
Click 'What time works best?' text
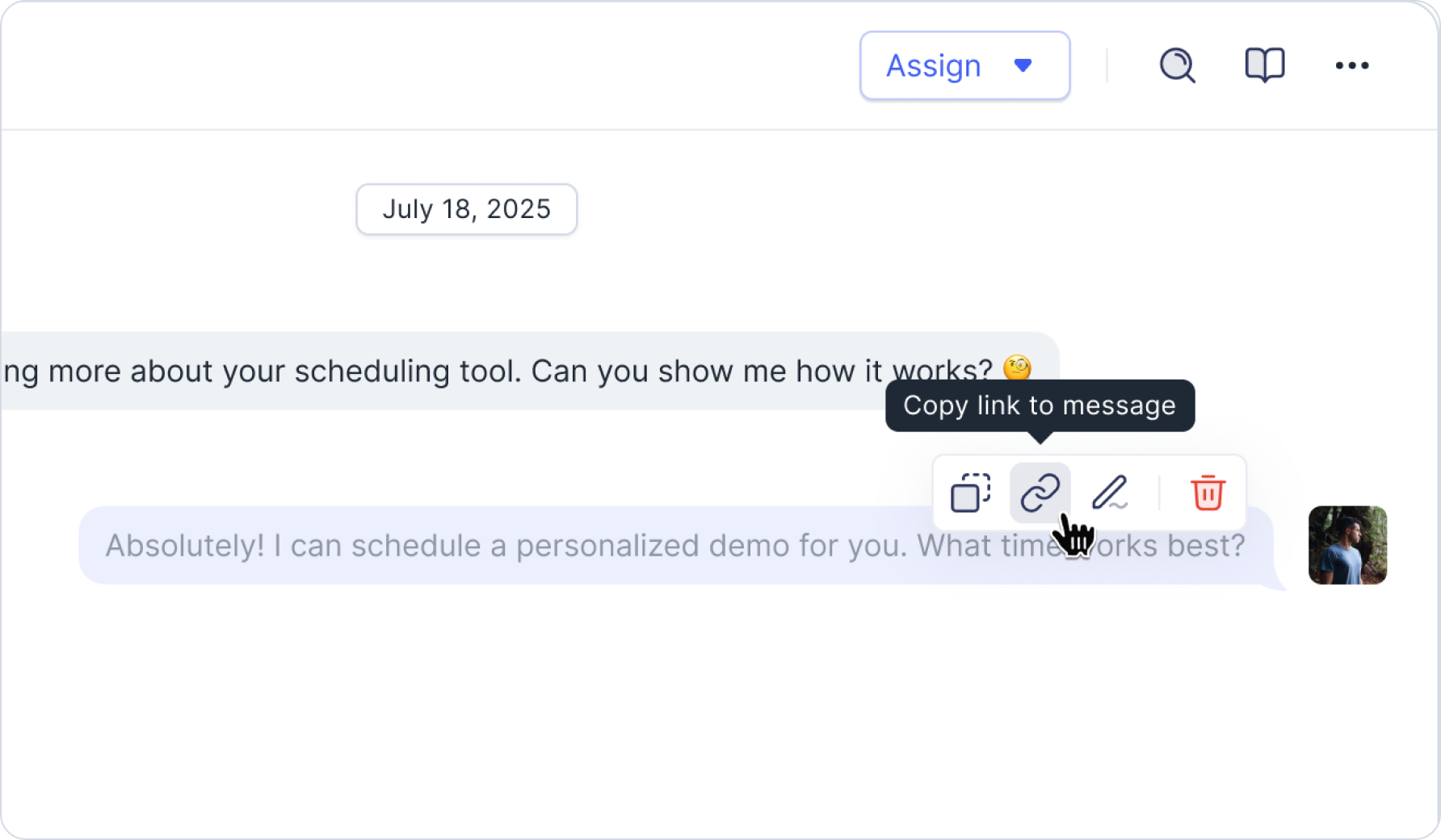pos(1081,546)
